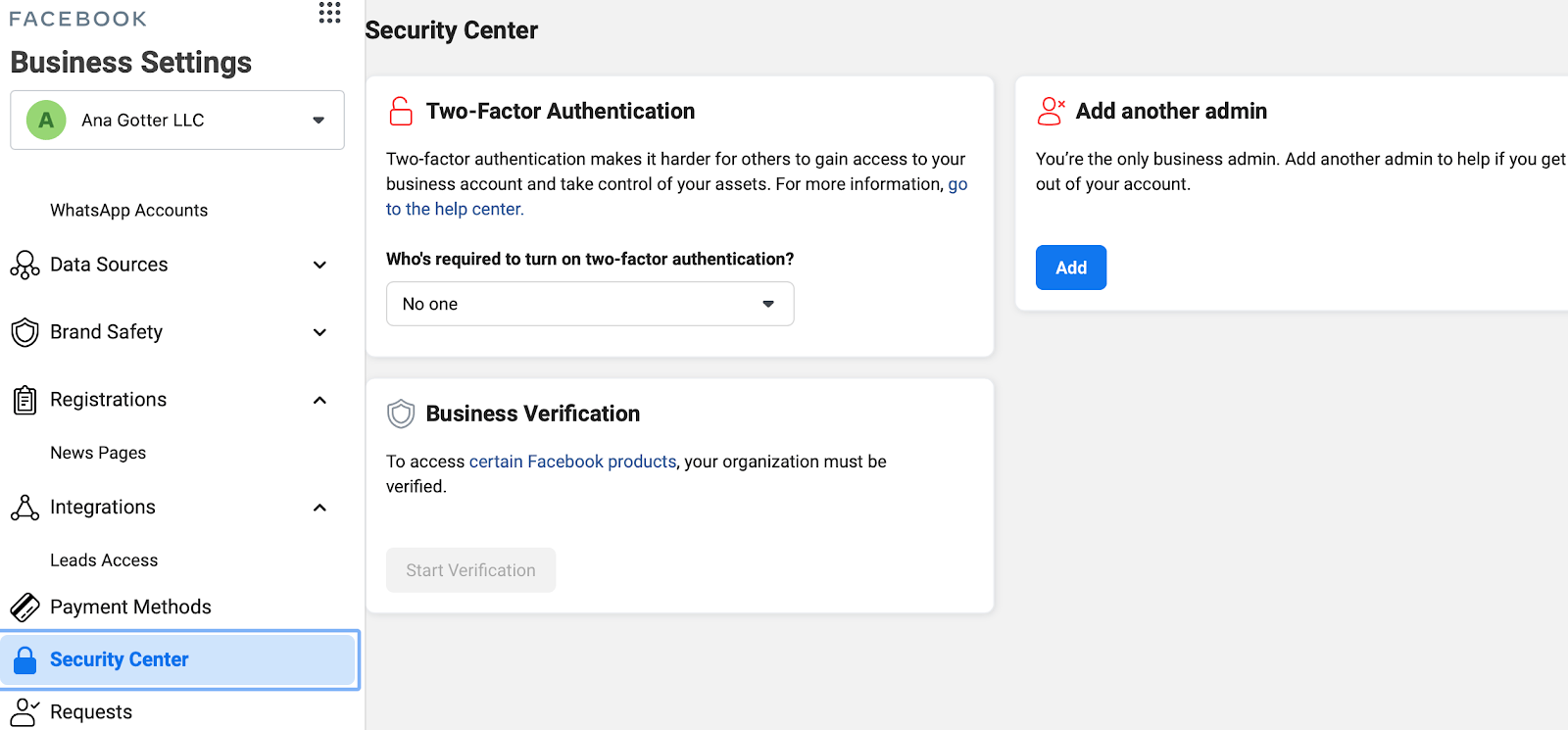
Task: Collapse the Integrations section chevron
Action: 319,508
